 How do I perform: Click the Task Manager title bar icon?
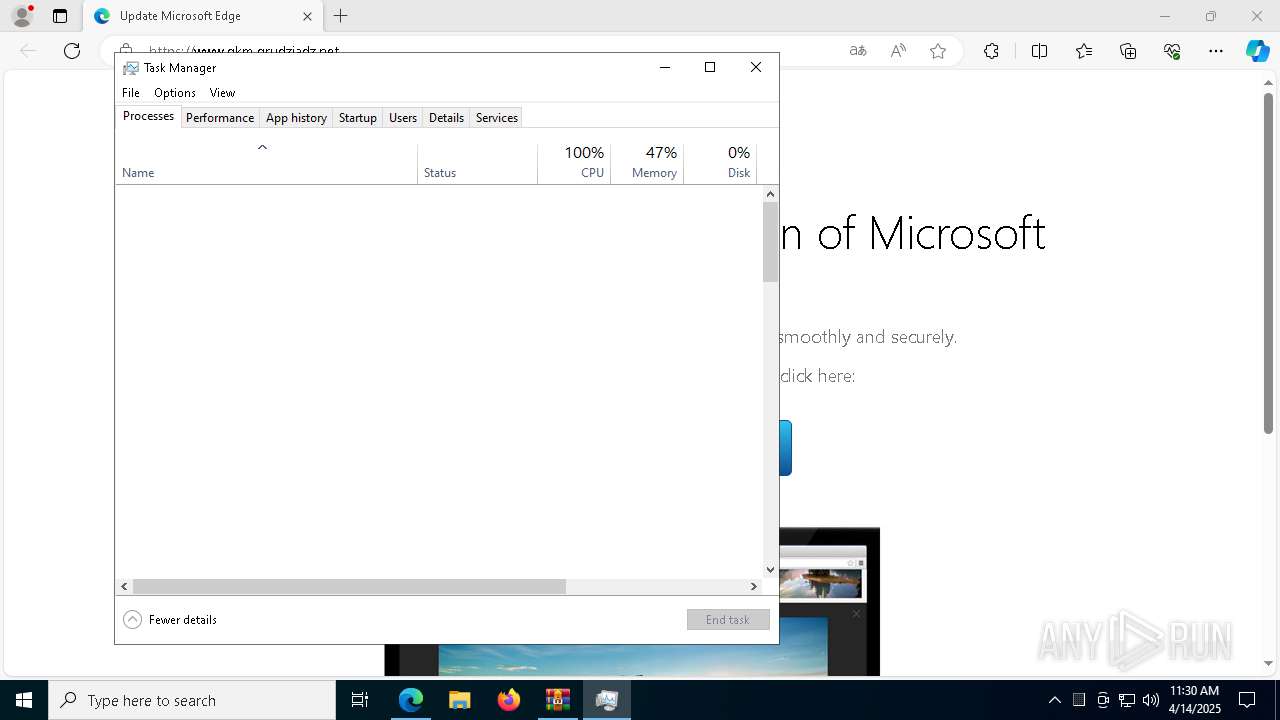pos(131,68)
